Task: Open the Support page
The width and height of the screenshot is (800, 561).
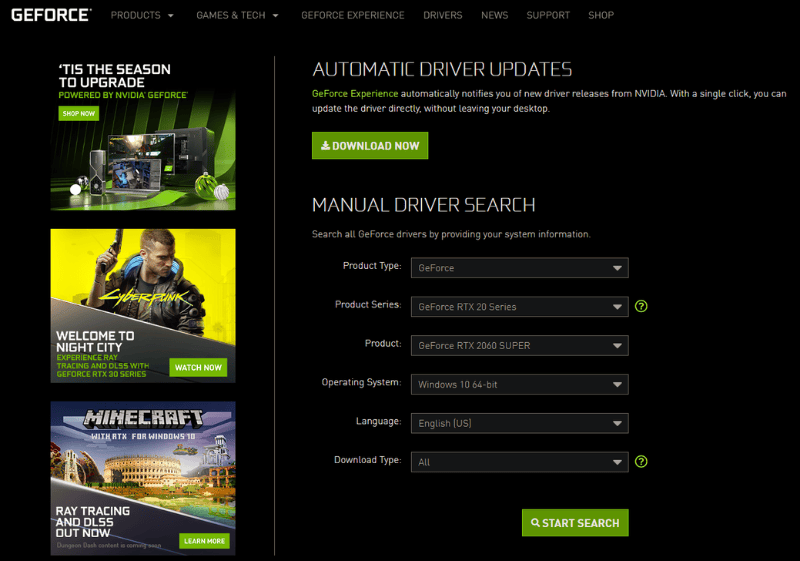Action: (548, 16)
